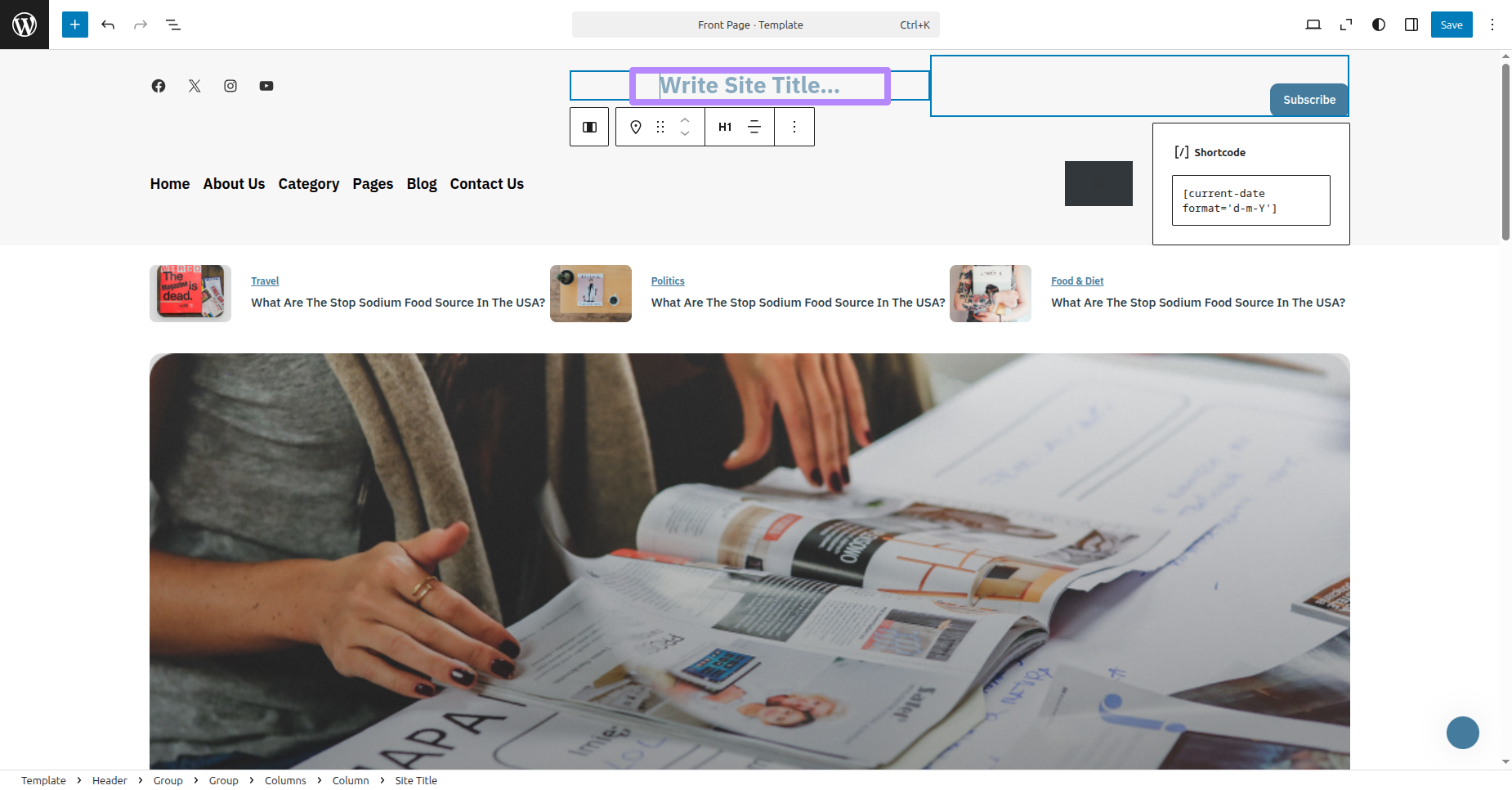The image size is (1512, 790).
Task: Open the Styles half-circle icon
Action: point(1379,25)
